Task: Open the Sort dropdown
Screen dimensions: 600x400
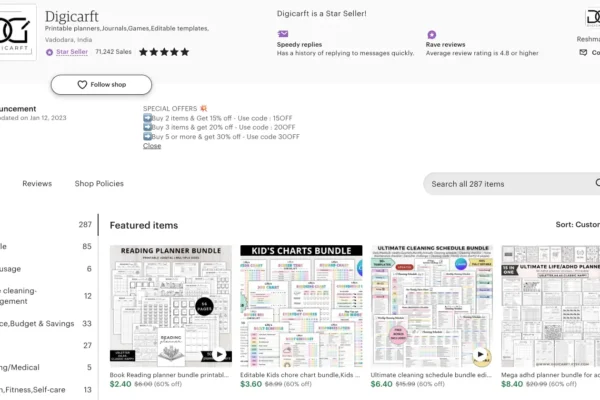Action: click(x=577, y=225)
